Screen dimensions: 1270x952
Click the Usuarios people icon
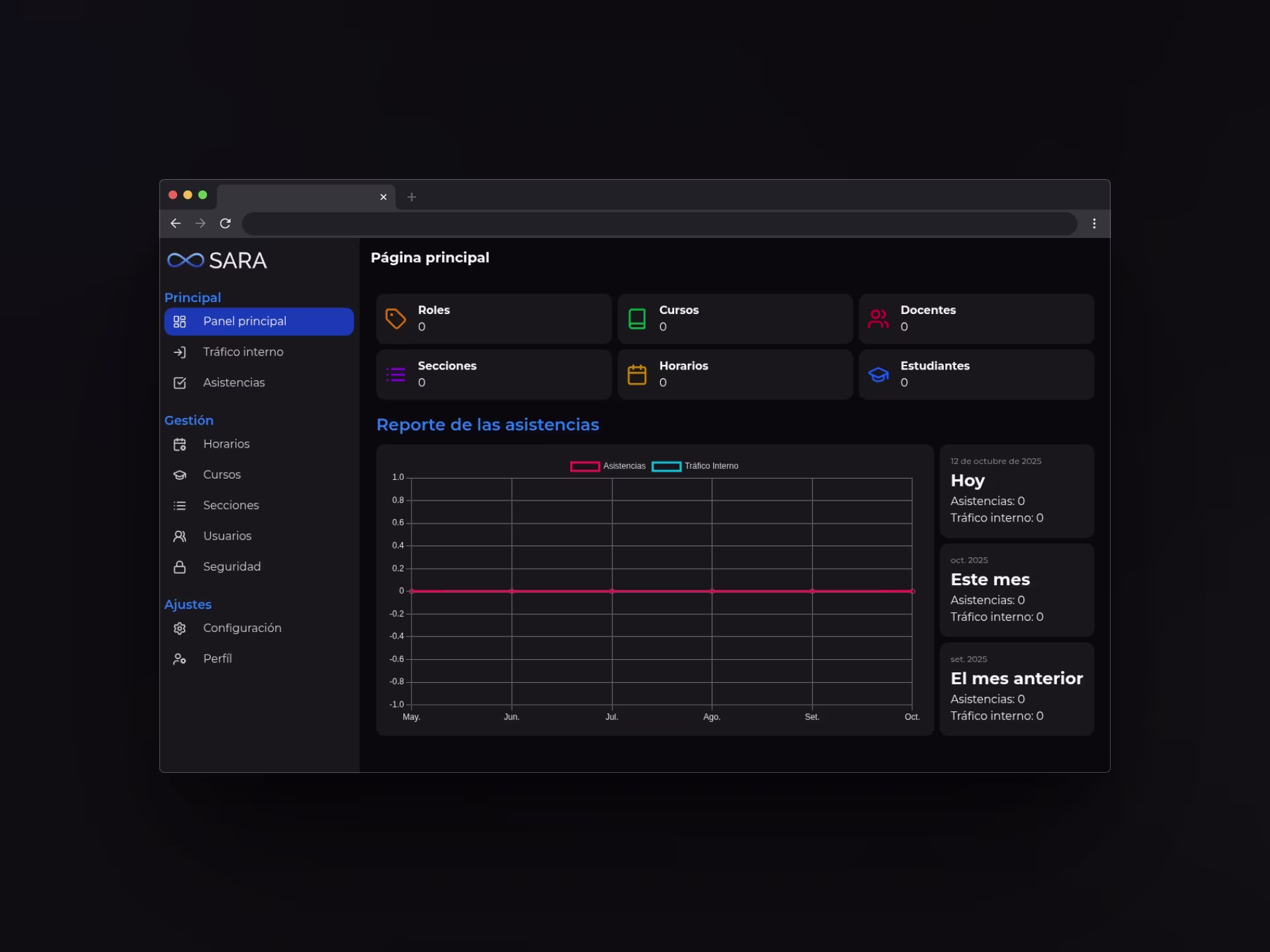[x=179, y=537]
